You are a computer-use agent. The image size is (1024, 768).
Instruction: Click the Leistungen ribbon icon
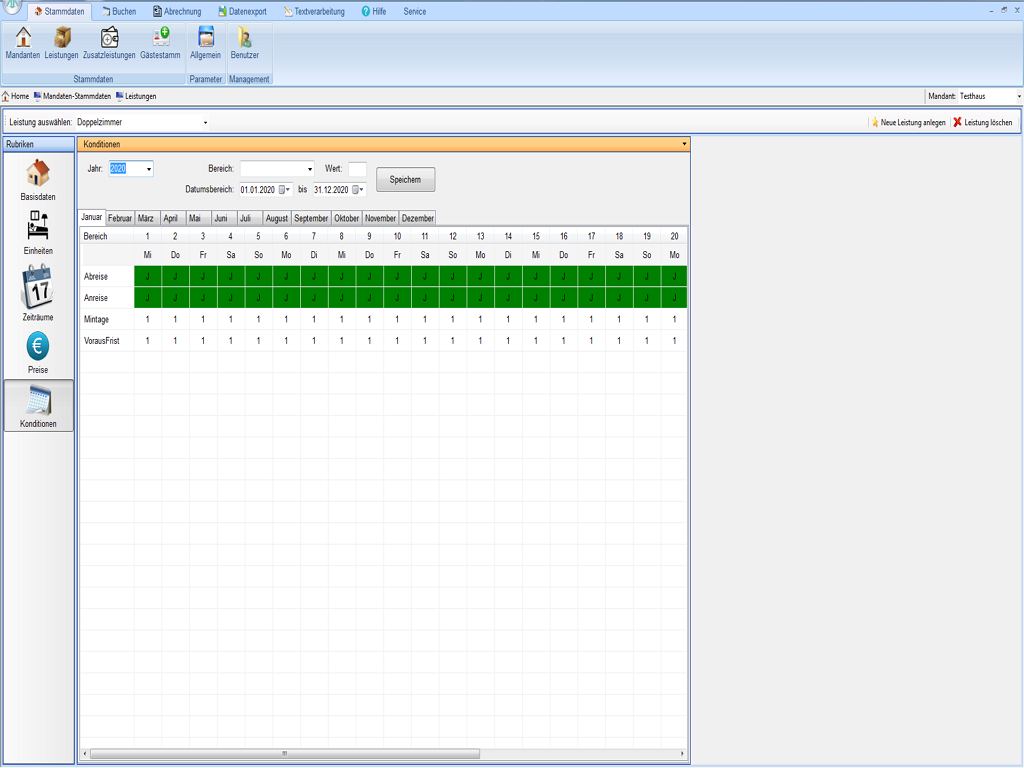pyautogui.click(x=61, y=42)
